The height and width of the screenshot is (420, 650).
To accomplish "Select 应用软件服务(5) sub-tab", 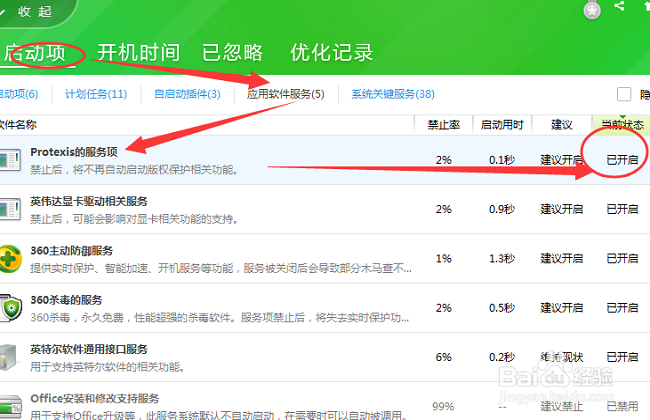I will click(286, 94).
